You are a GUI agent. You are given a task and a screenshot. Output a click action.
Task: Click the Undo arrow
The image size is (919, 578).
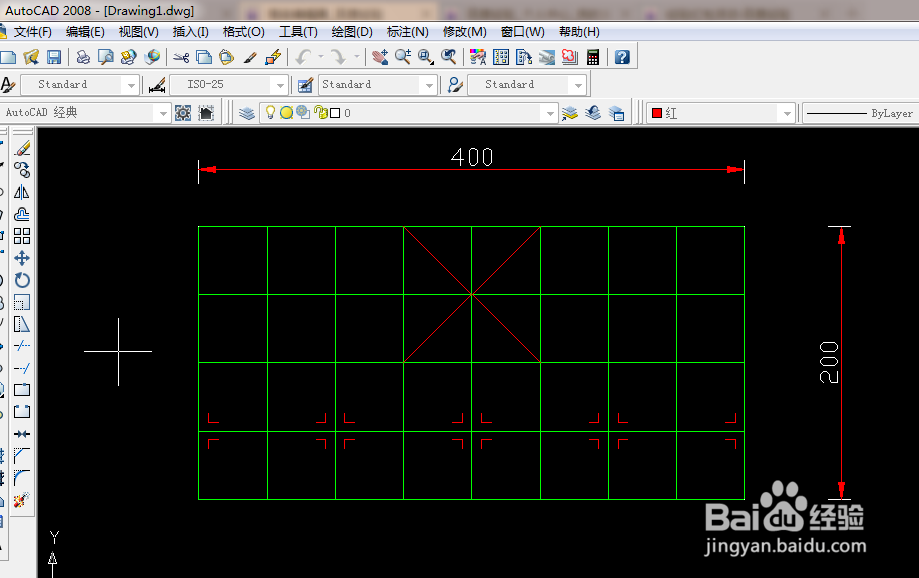click(x=304, y=57)
